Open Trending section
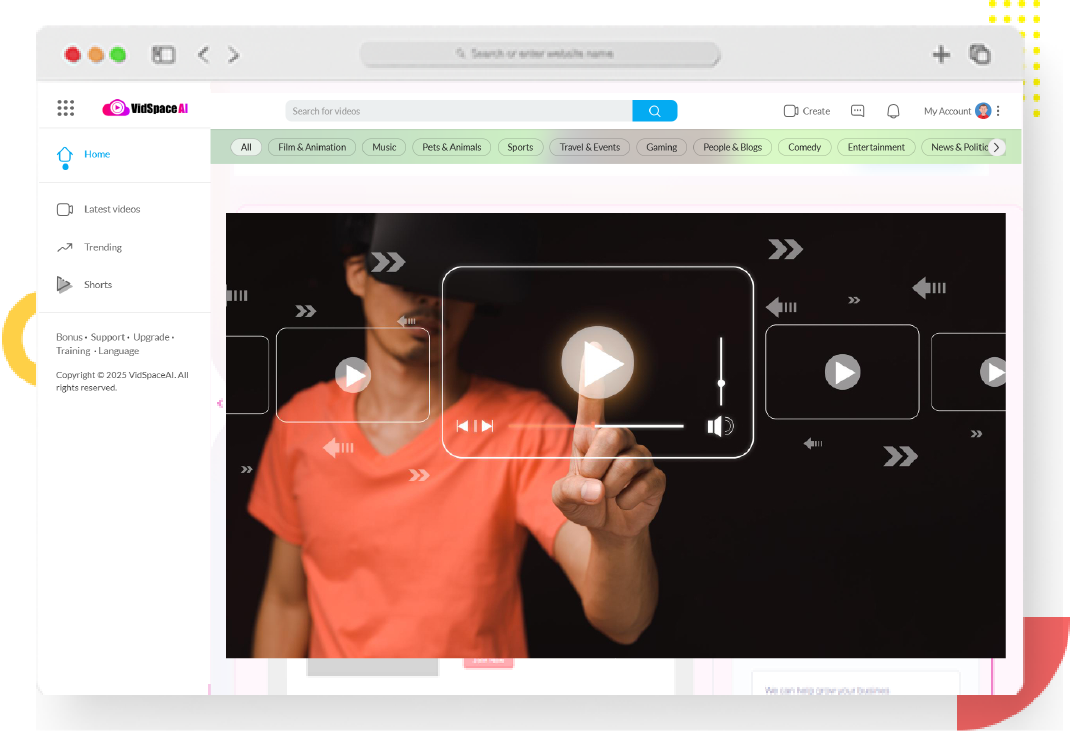Image resolution: width=1073 pixels, height=731 pixels. (x=103, y=248)
